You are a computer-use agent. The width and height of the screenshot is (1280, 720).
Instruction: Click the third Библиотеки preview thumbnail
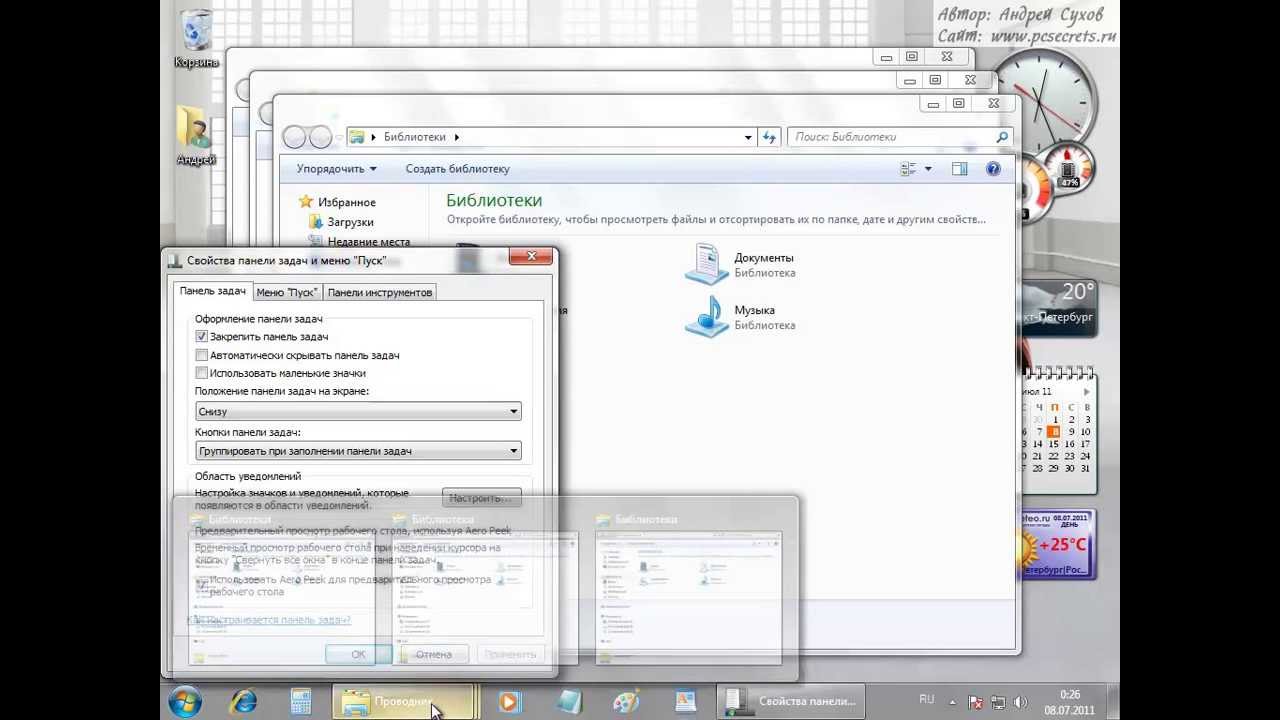coord(689,597)
